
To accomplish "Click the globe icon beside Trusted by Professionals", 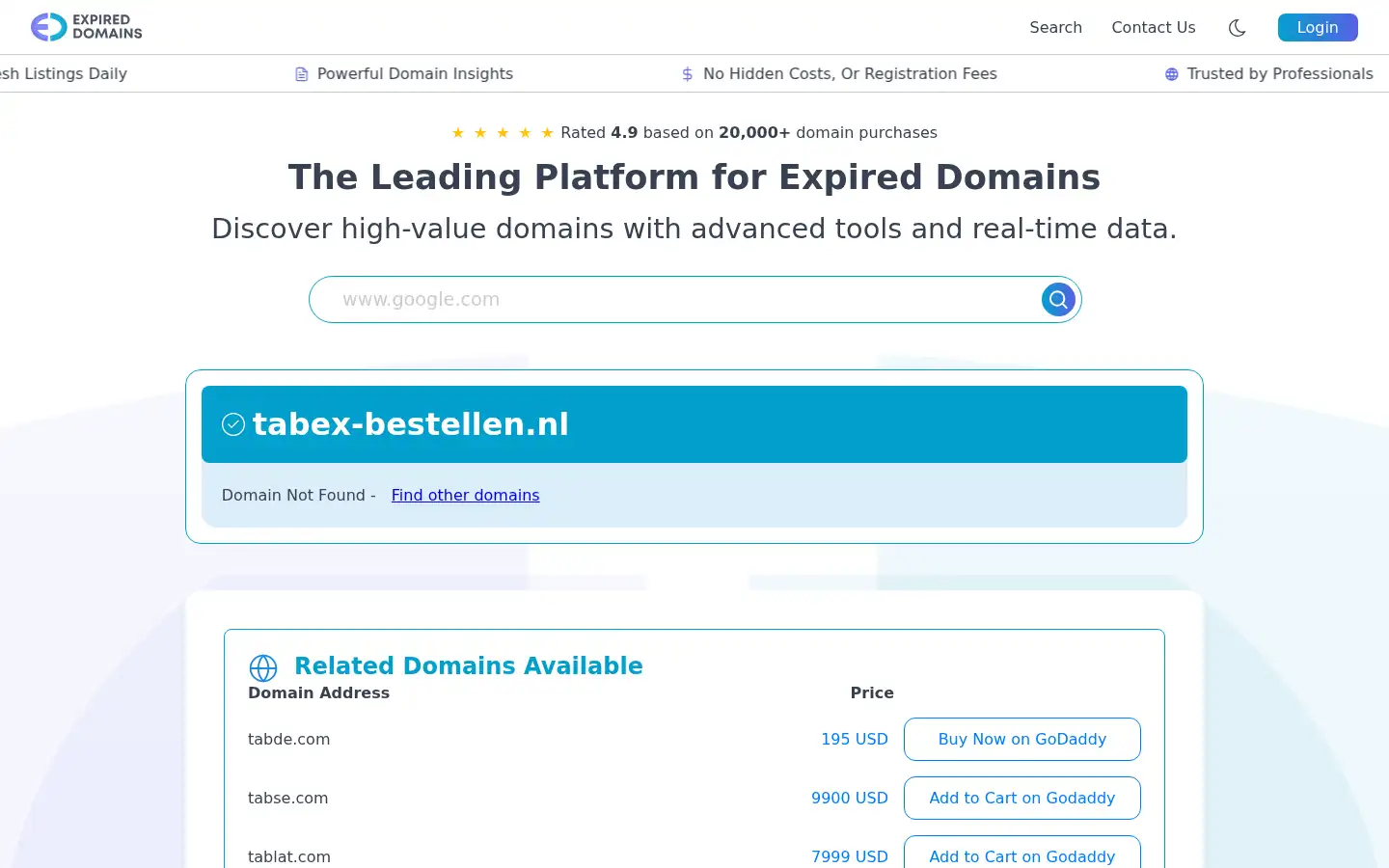I will coord(1171,74).
